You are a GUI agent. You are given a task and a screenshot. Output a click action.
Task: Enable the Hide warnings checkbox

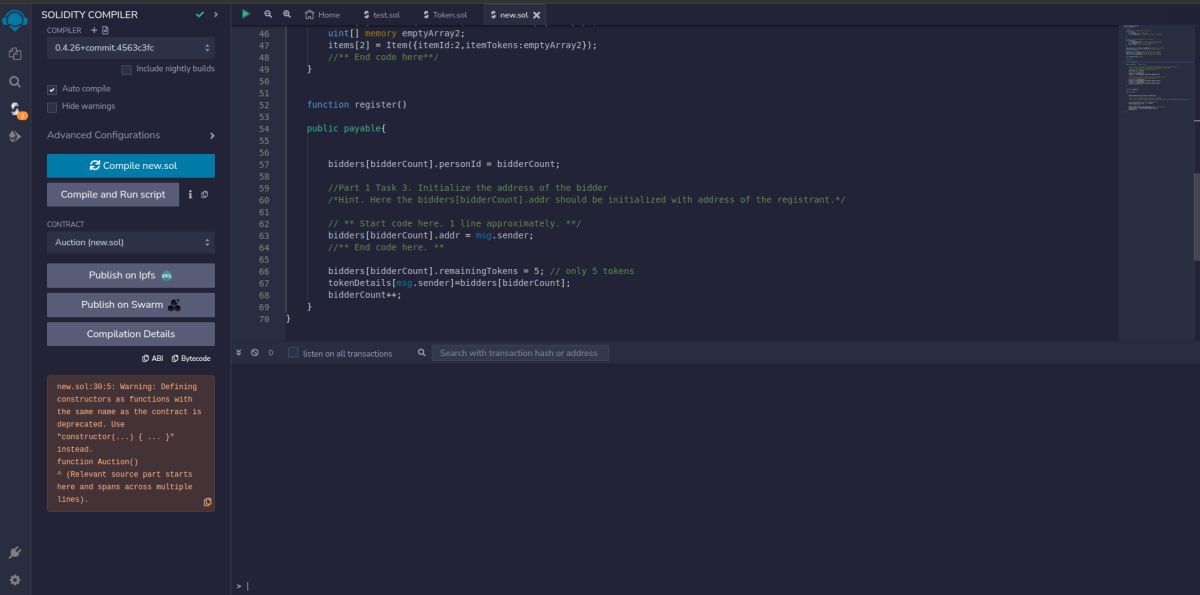(x=52, y=106)
